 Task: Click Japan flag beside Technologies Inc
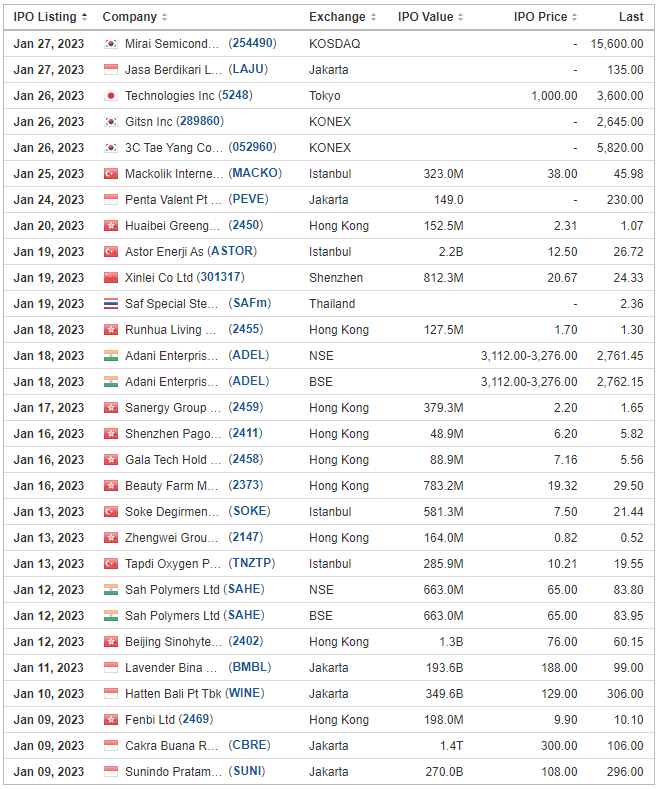[111, 96]
